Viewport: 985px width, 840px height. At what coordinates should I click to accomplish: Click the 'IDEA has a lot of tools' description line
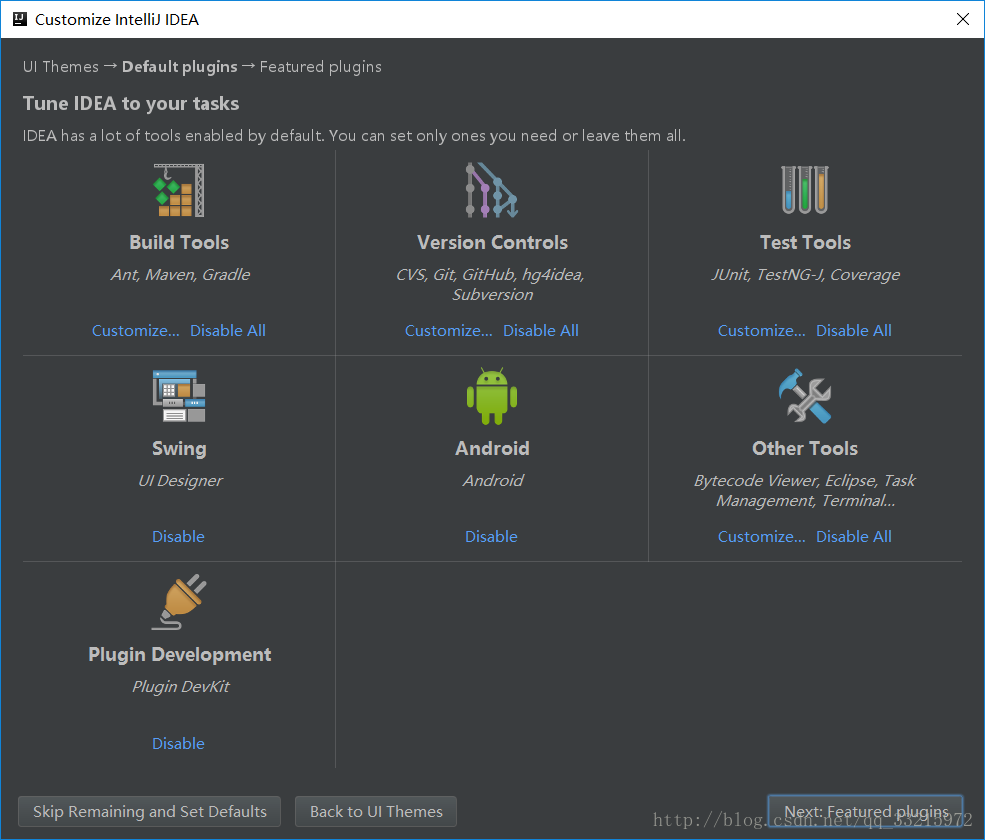tap(354, 136)
